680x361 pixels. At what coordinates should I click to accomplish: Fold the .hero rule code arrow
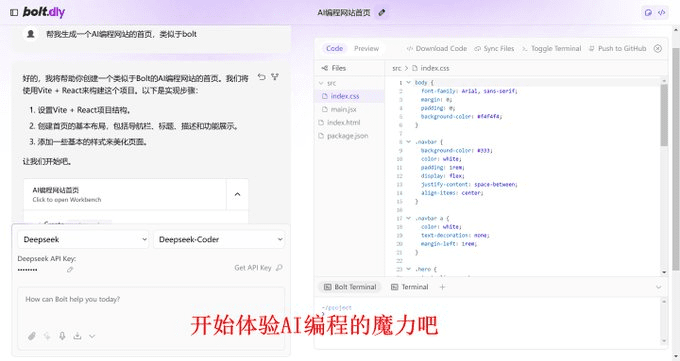[x=408, y=269]
